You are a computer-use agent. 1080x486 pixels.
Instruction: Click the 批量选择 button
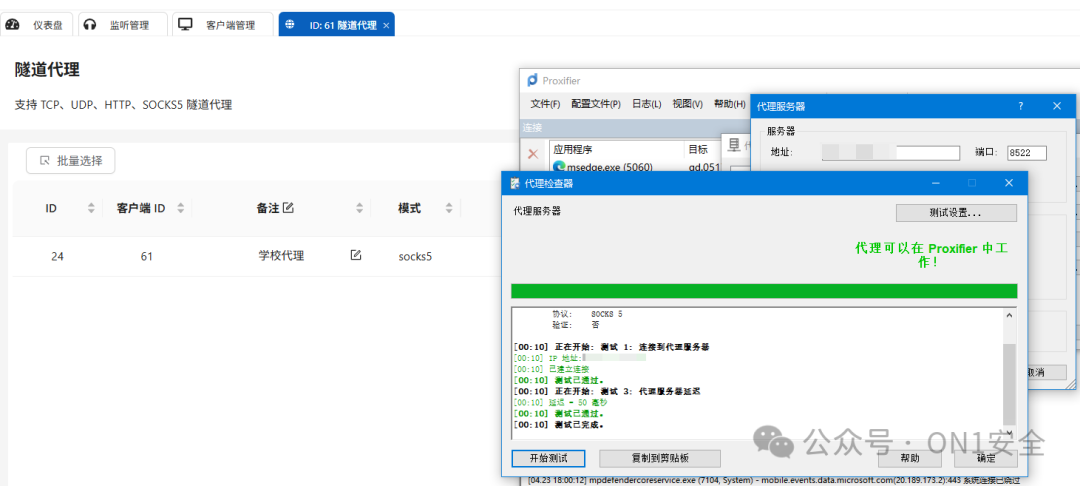[71, 160]
